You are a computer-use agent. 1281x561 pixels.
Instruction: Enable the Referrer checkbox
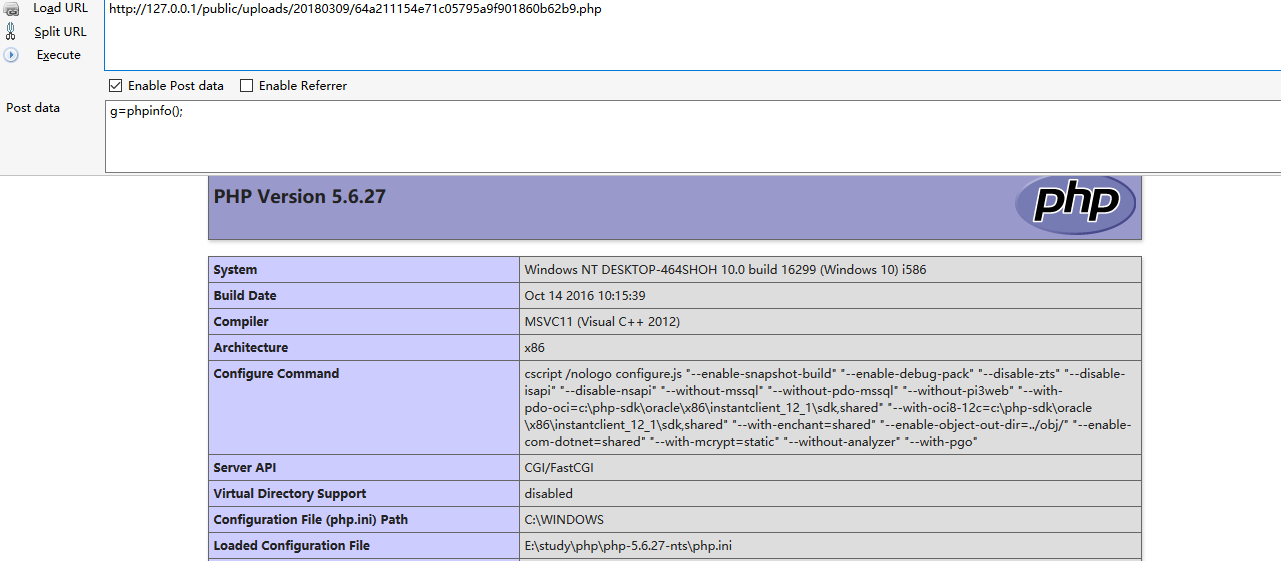pos(247,86)
